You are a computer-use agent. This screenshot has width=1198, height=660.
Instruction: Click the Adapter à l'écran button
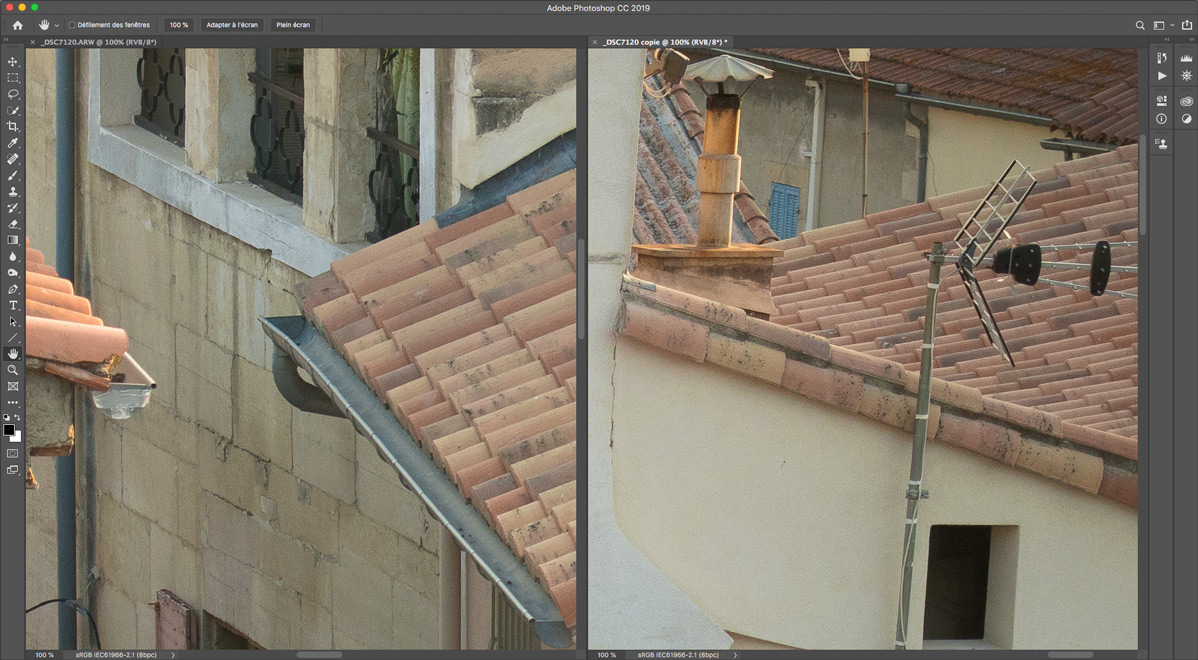(x=232, y=25)
